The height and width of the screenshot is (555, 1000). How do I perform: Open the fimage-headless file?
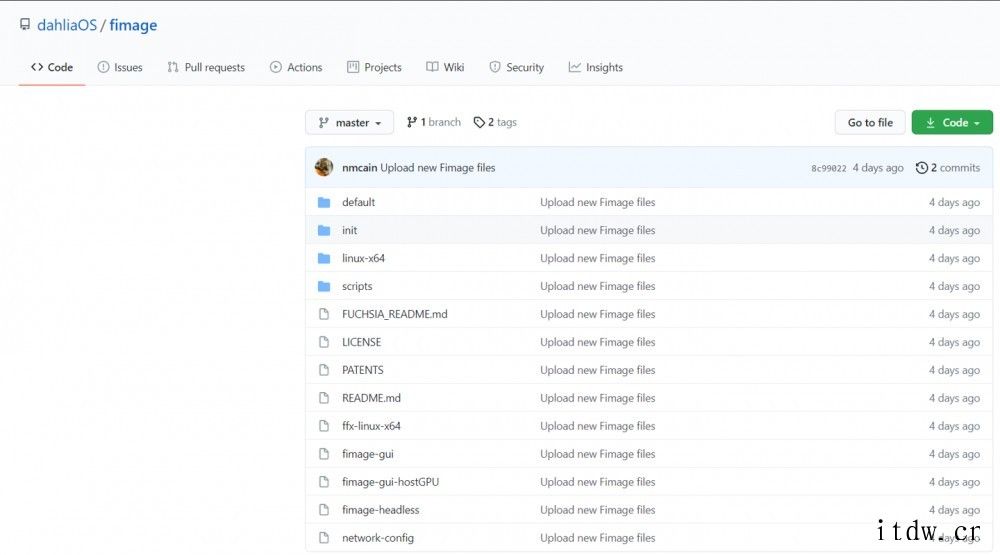(x=381, y=510)
